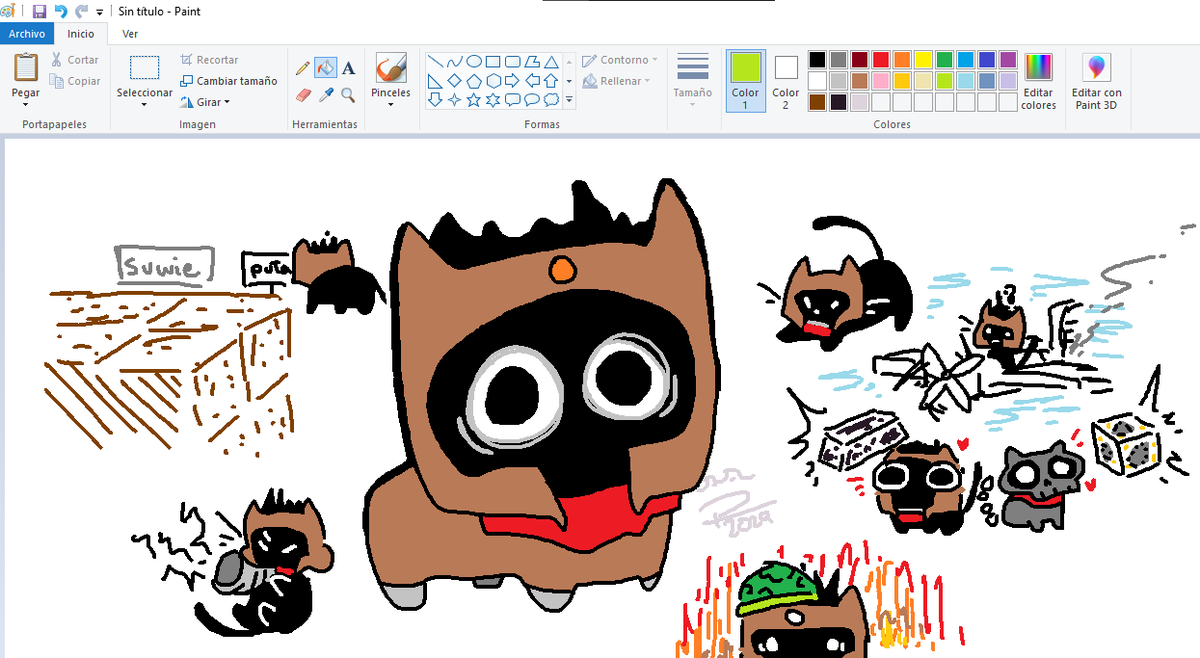Open the Girar rotate dropdown
The image size is (1200, 658).
(x=227, y=102)
